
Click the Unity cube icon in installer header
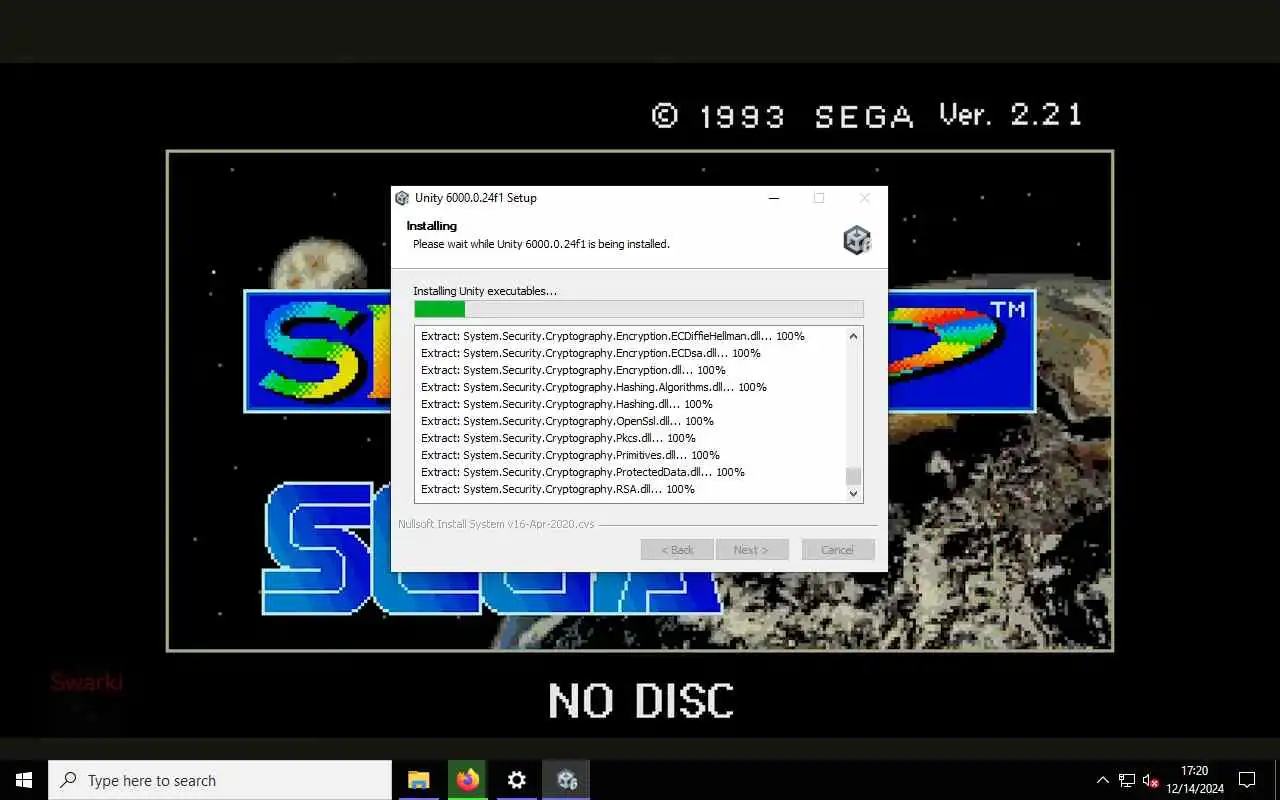click(x=857, y=240)
